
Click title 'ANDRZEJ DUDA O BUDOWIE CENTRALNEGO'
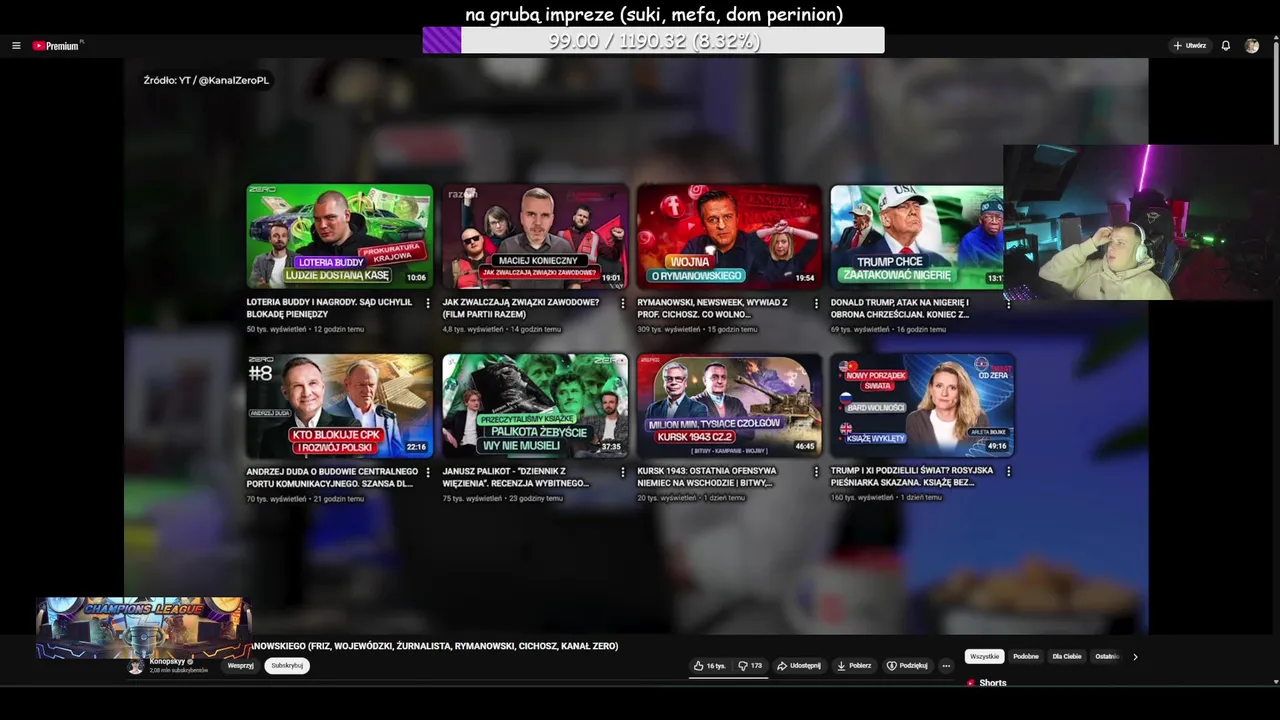point(332,471)
